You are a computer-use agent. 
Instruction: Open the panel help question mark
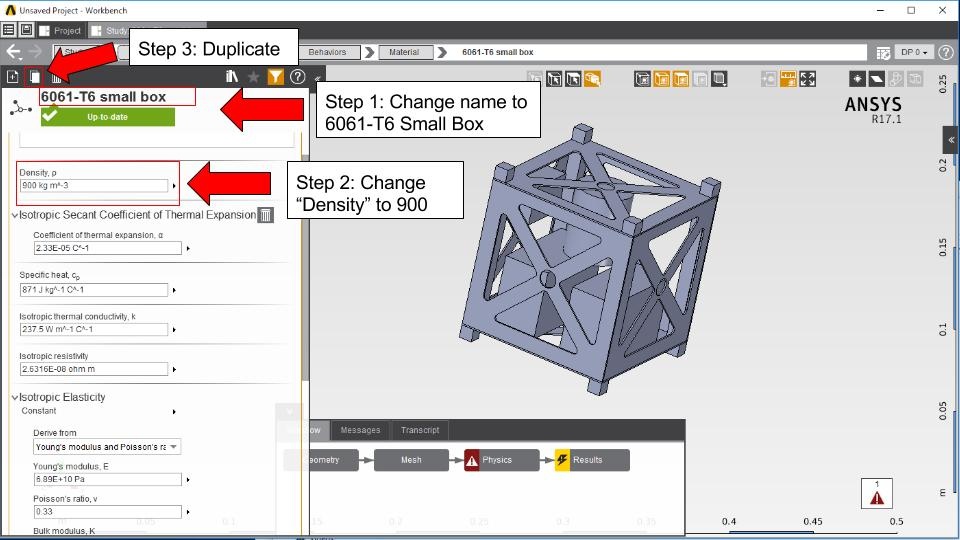298,77
